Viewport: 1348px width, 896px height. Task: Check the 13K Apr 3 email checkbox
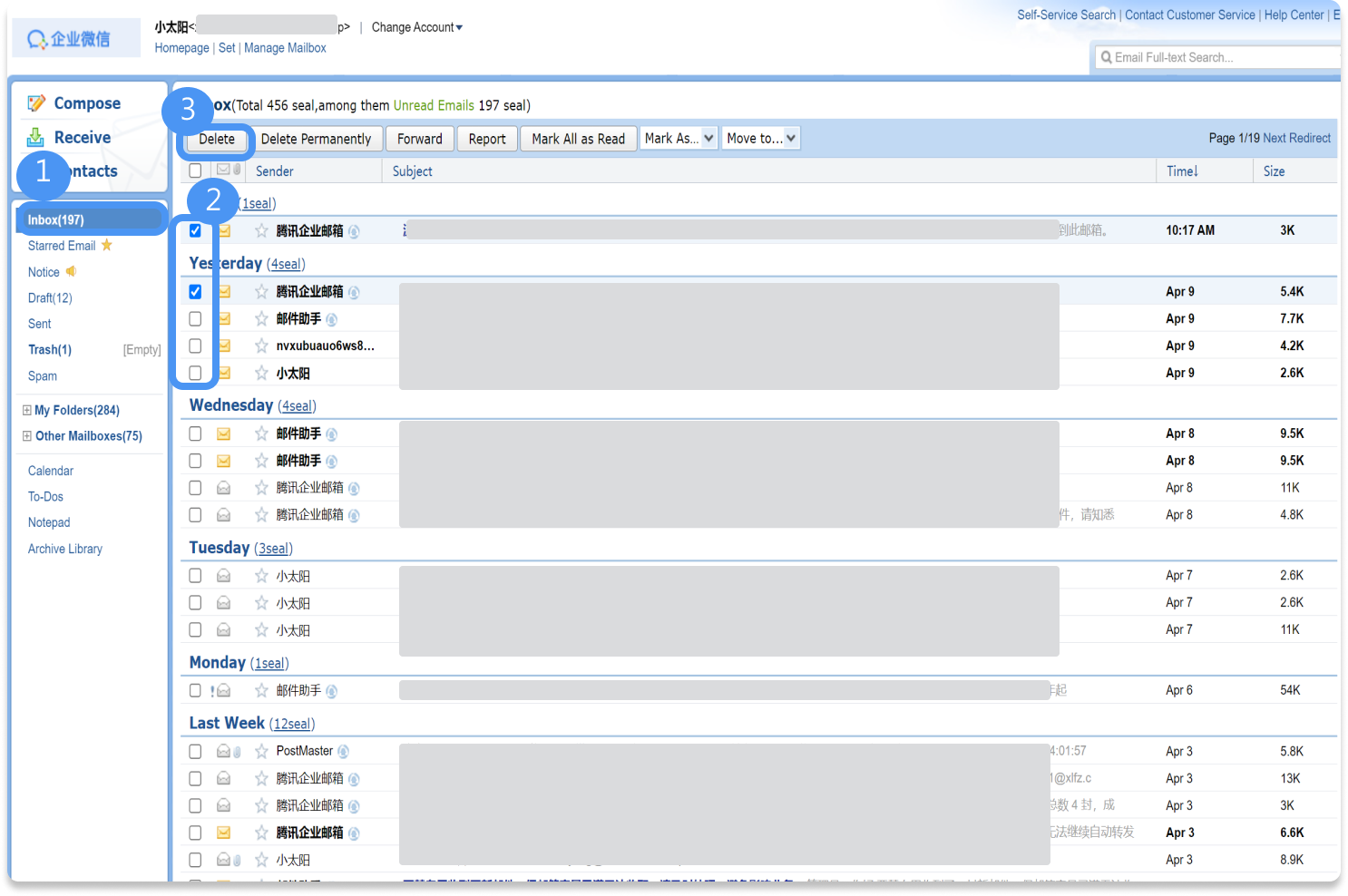coord(195,778)
